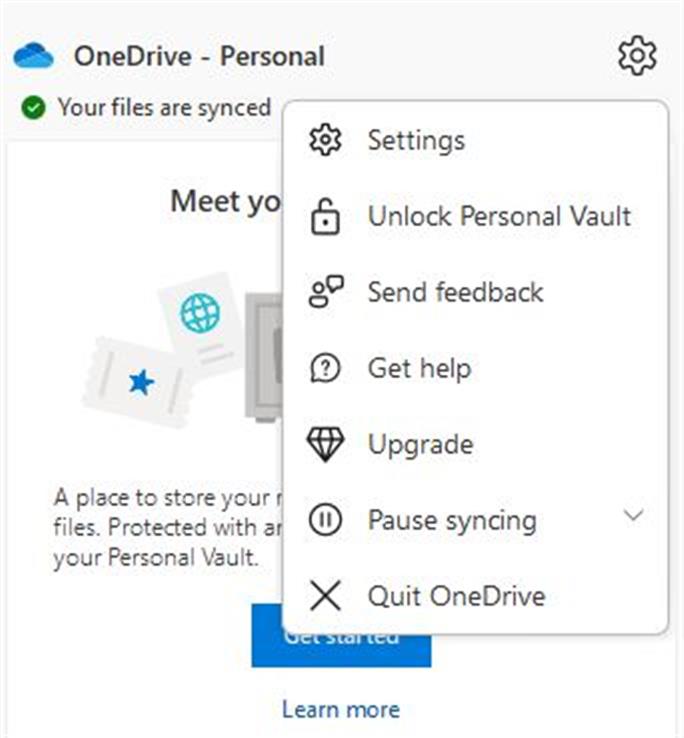This screenshot has width=684, height=738.
Task: Open the Learn more link
Action: [x=340, y=709]
